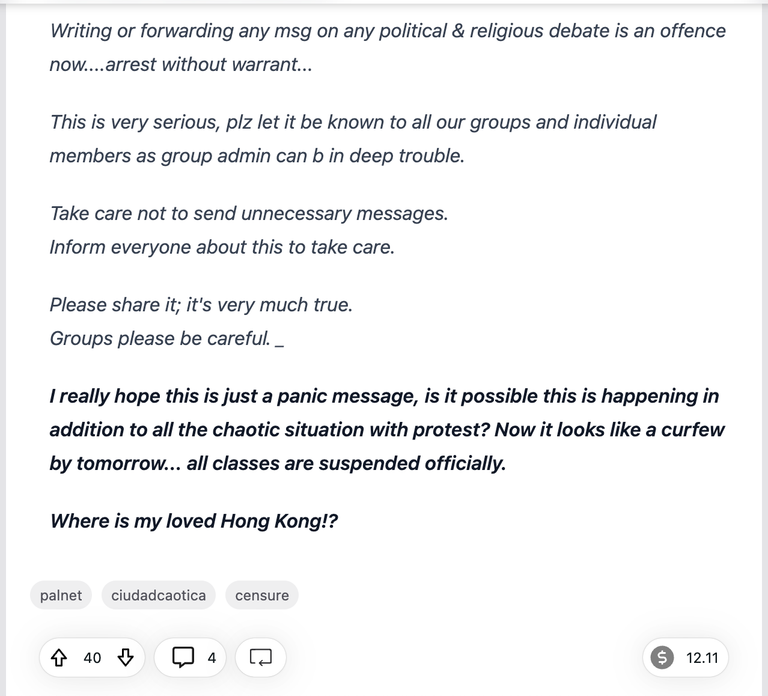
Task: Upvote the post with the up arrow
Action: (x=59, y=657)
